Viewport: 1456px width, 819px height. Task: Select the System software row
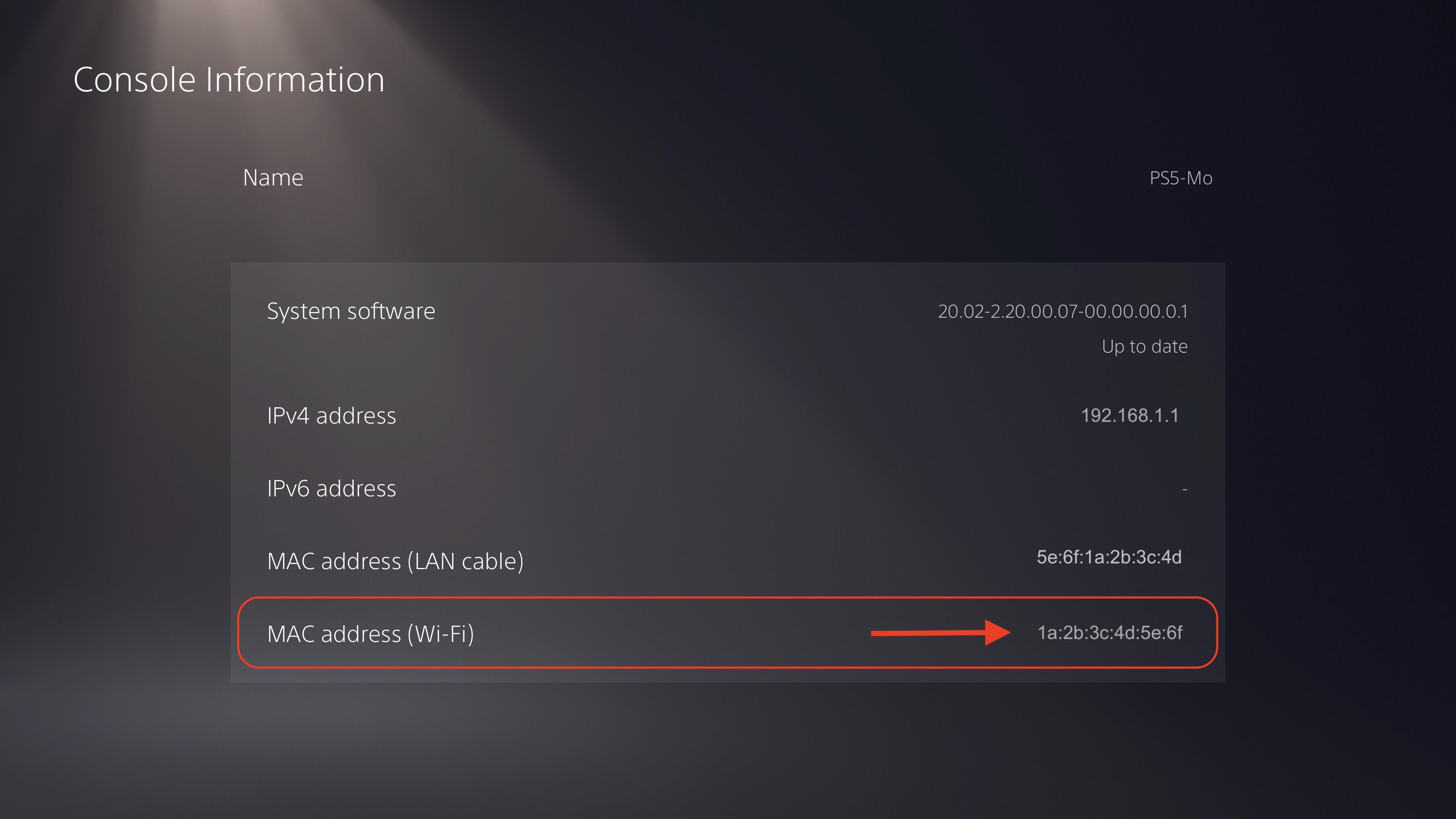click(350, 311)
